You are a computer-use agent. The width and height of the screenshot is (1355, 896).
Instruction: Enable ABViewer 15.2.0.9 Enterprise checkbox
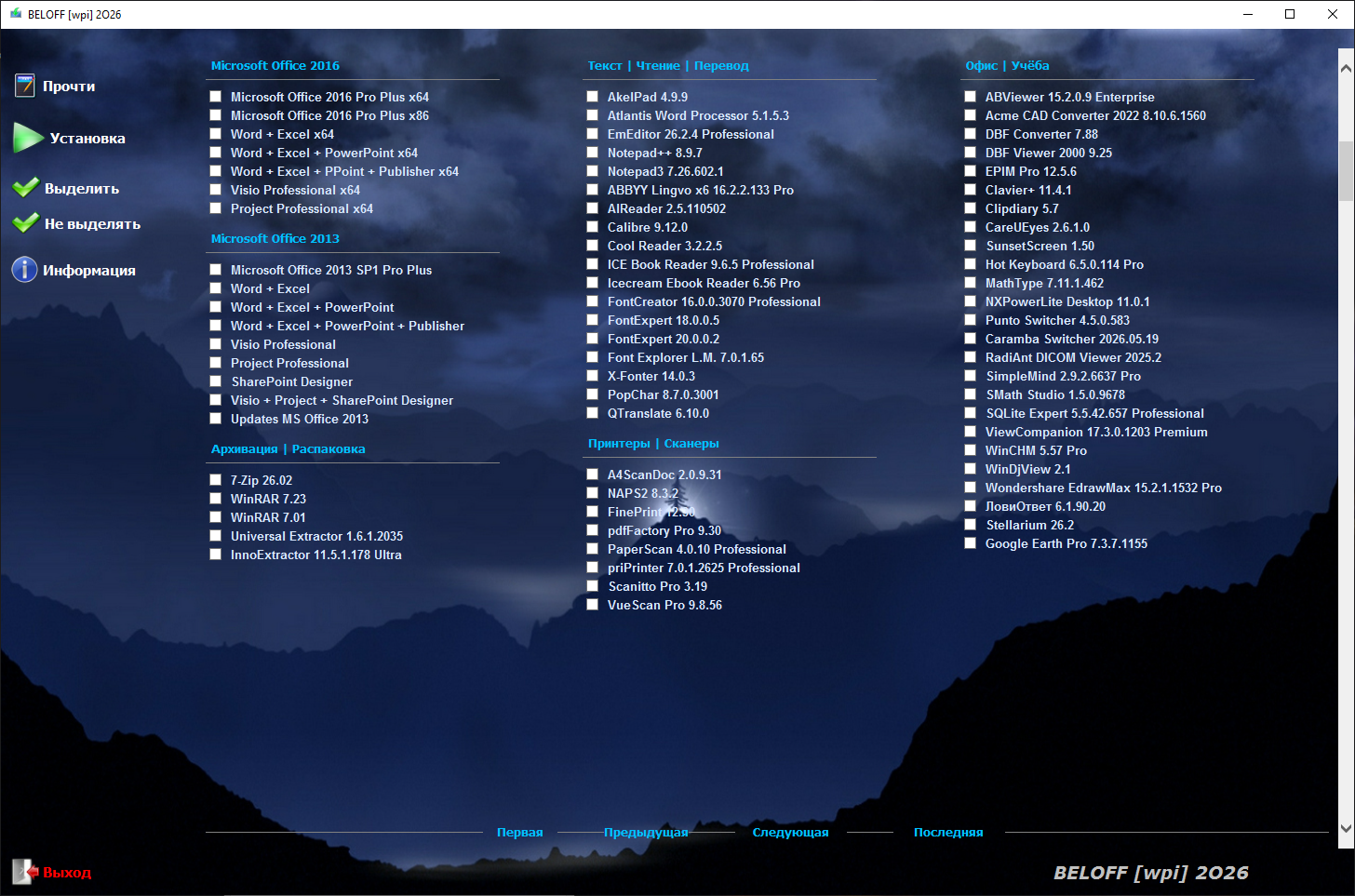[x=971, y=97]
